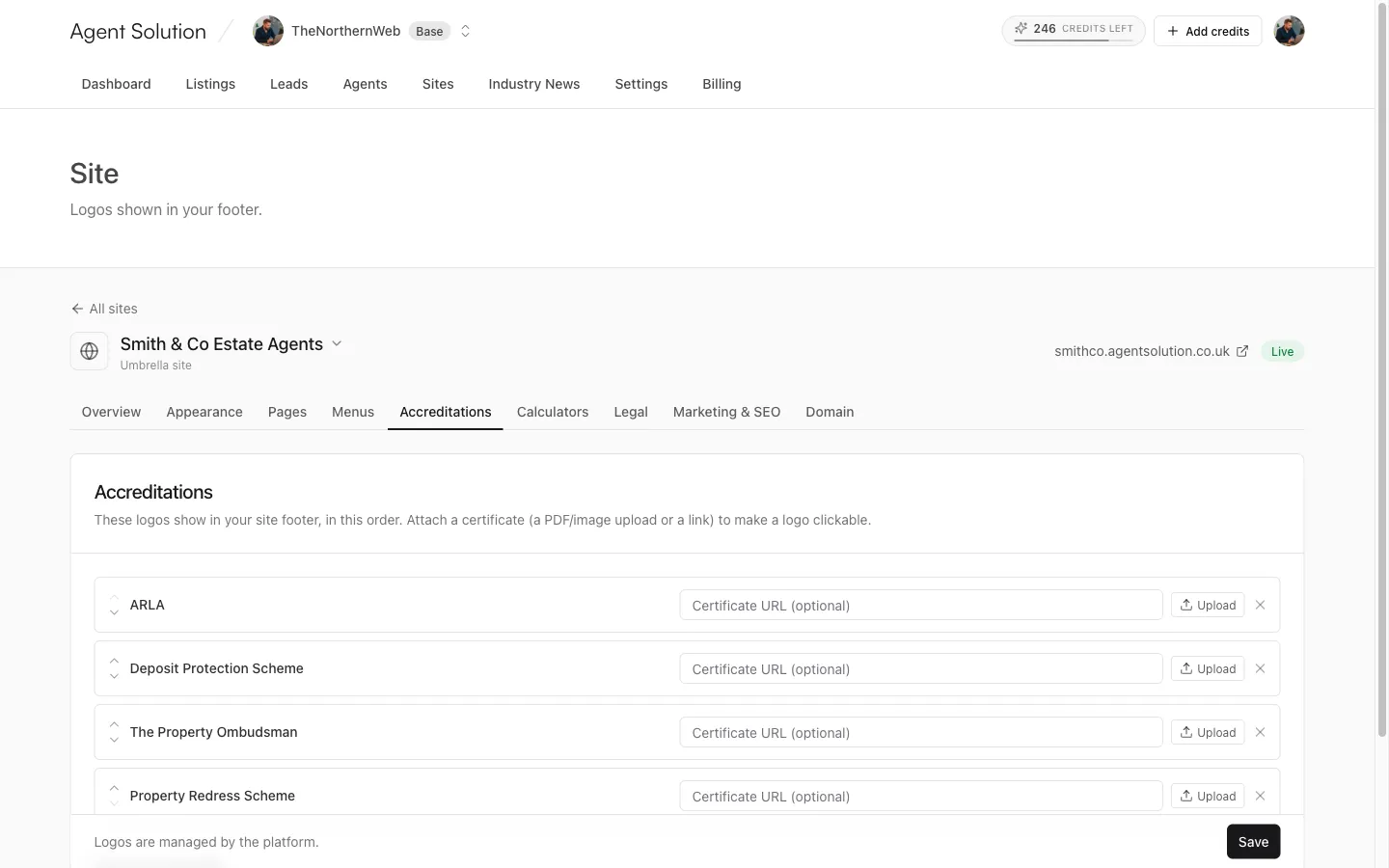Click the Live status badge
The height and width of the screenshot is (868, 1389).
(1282, 351)
